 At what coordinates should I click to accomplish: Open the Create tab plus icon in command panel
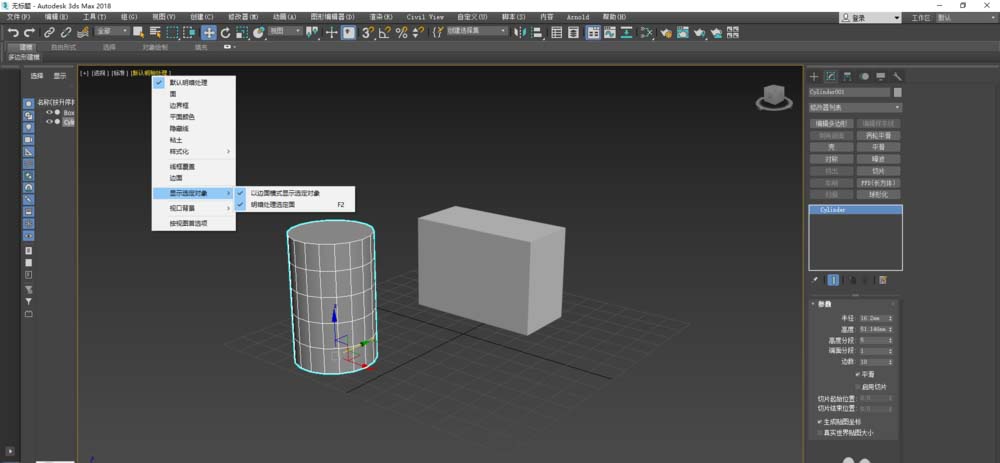click(814, 76)
